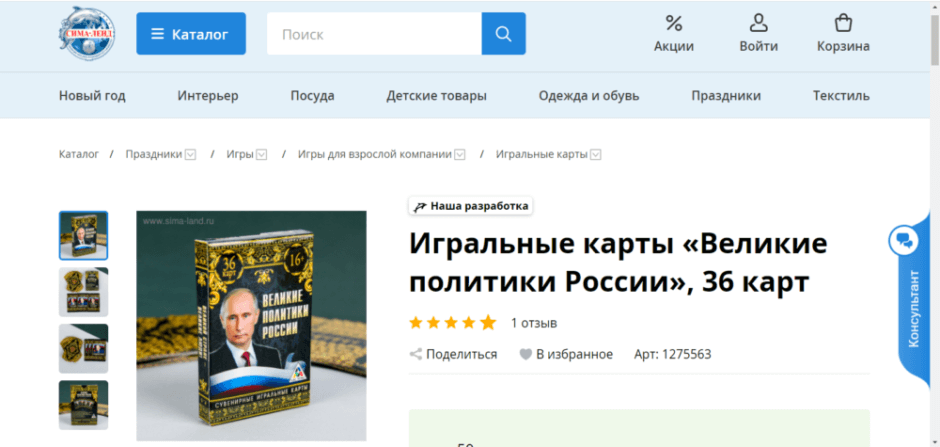Click the five-star rating

click(453, 323)
